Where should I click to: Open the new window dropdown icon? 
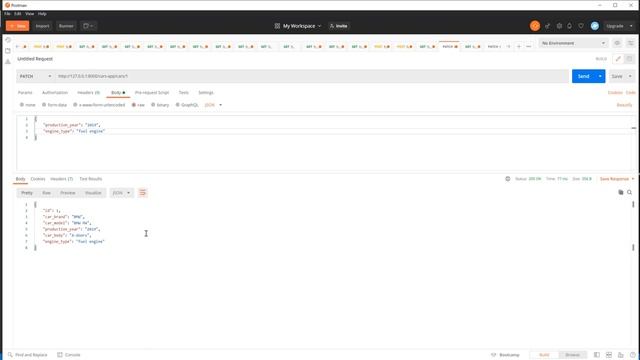(x=88, y=26)
